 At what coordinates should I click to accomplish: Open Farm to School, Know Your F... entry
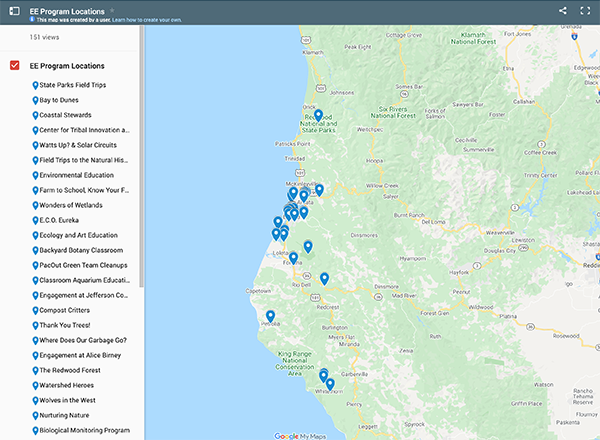click(84, 190)
